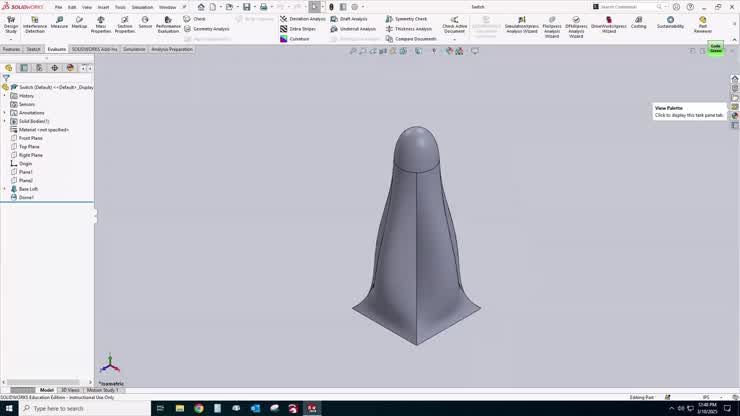Switch to the Sketch ribbon tab
Image resolution: width=740 pixels, height=416 pixels.
click(x=34, y=49)
